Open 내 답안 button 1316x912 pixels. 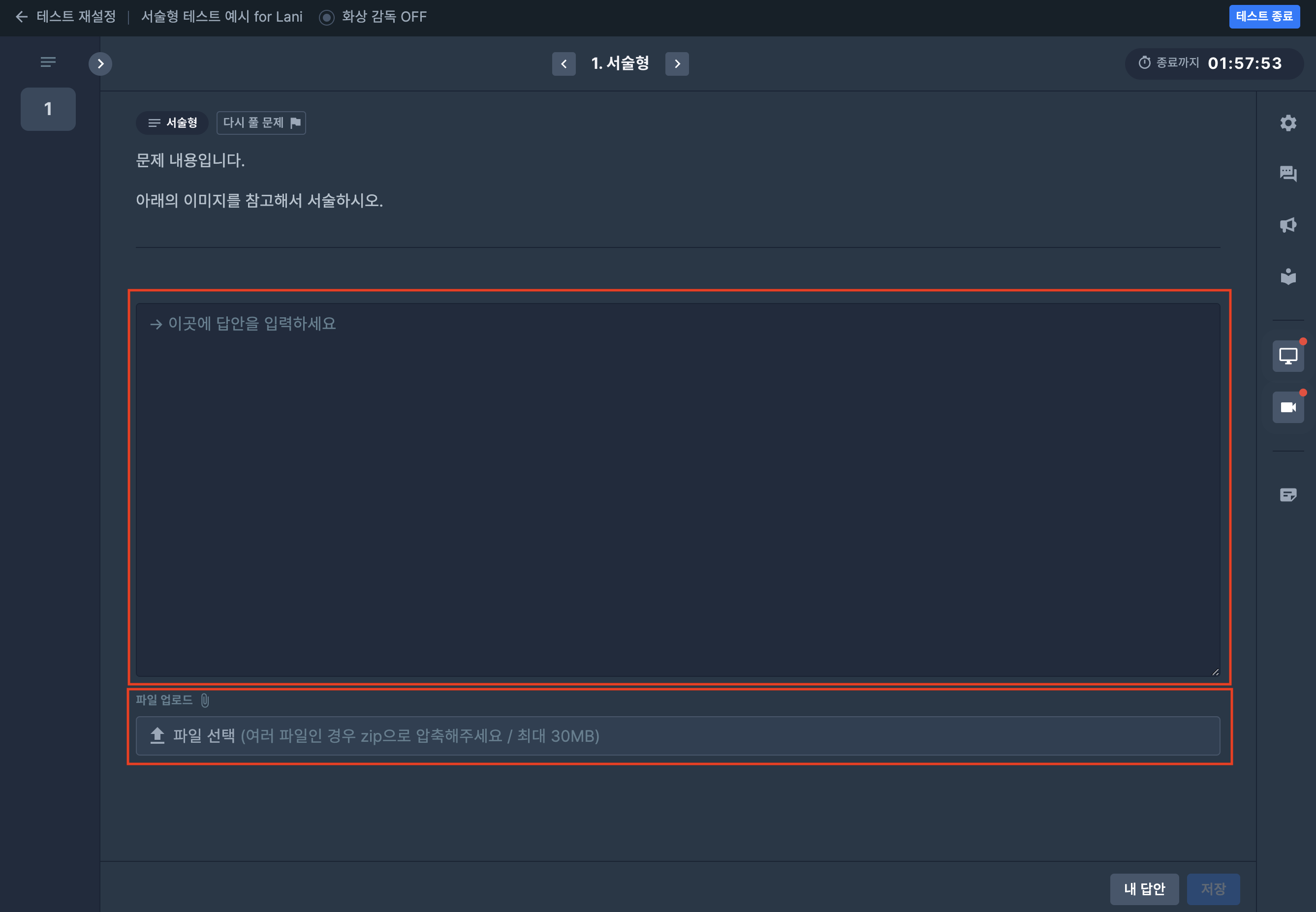coord(1144,888)
